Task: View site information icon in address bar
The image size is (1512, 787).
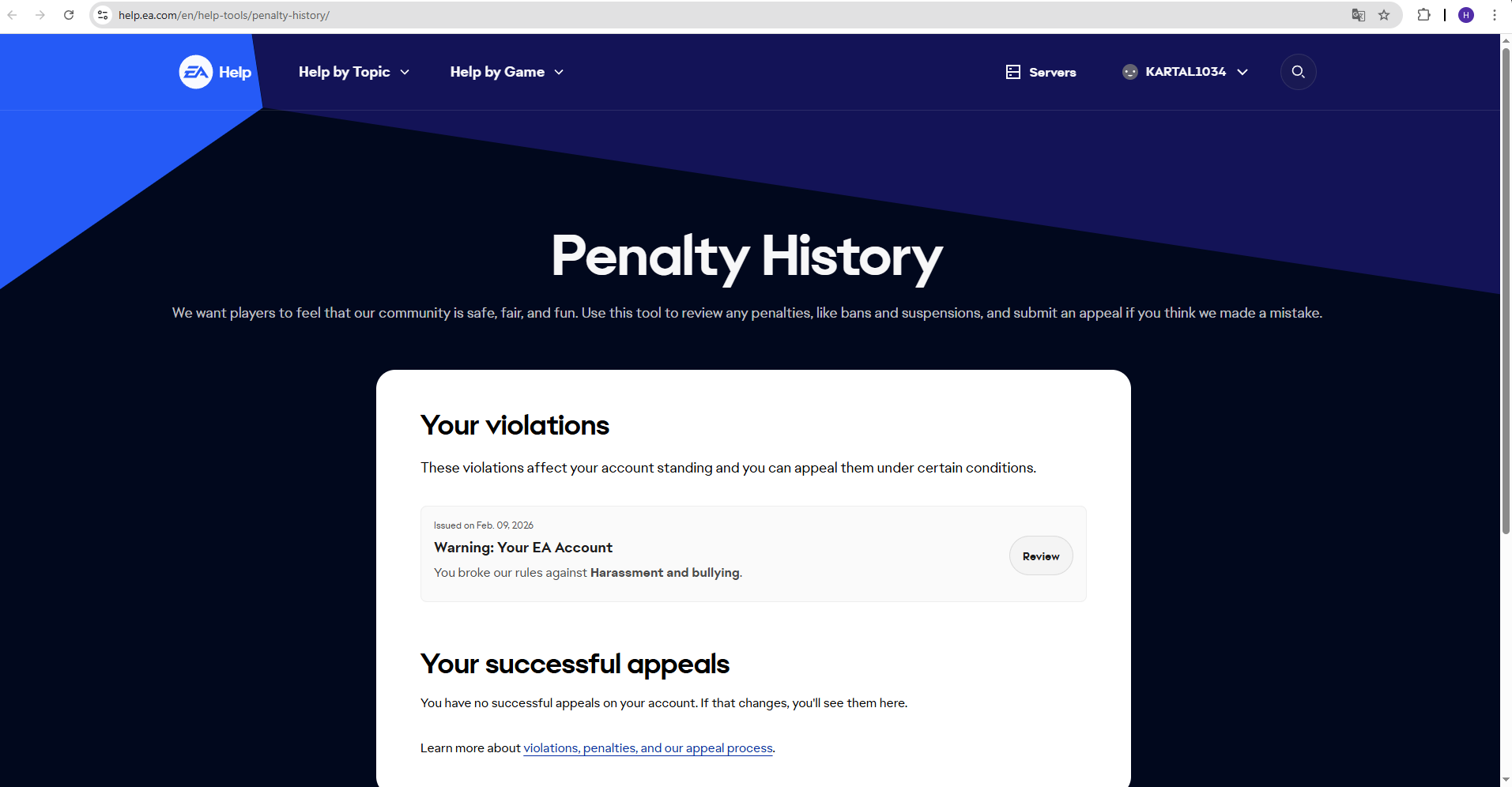Action: coord(103,15)
